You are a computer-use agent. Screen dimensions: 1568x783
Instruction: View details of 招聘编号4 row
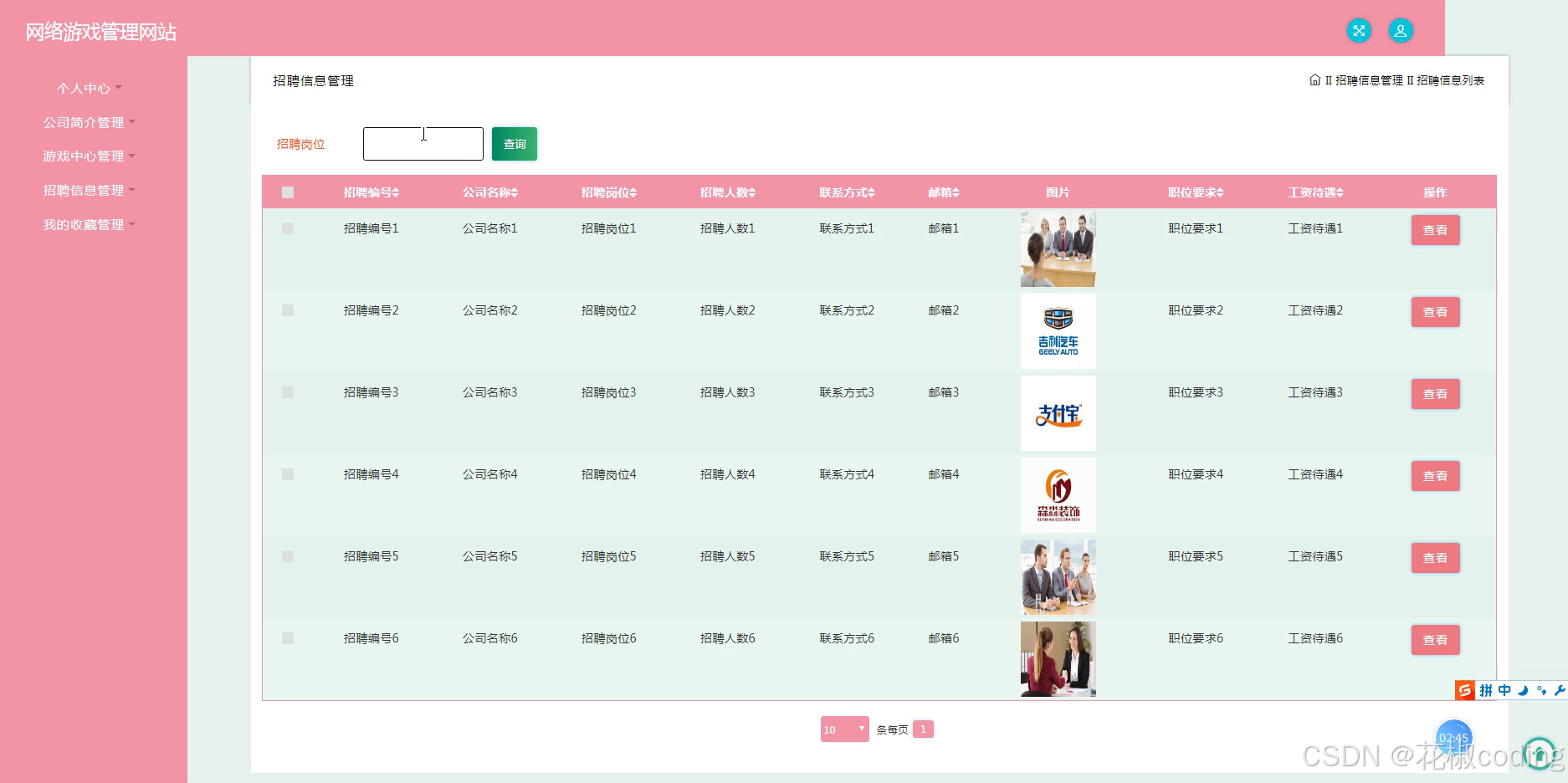(x=1435, y=476)
